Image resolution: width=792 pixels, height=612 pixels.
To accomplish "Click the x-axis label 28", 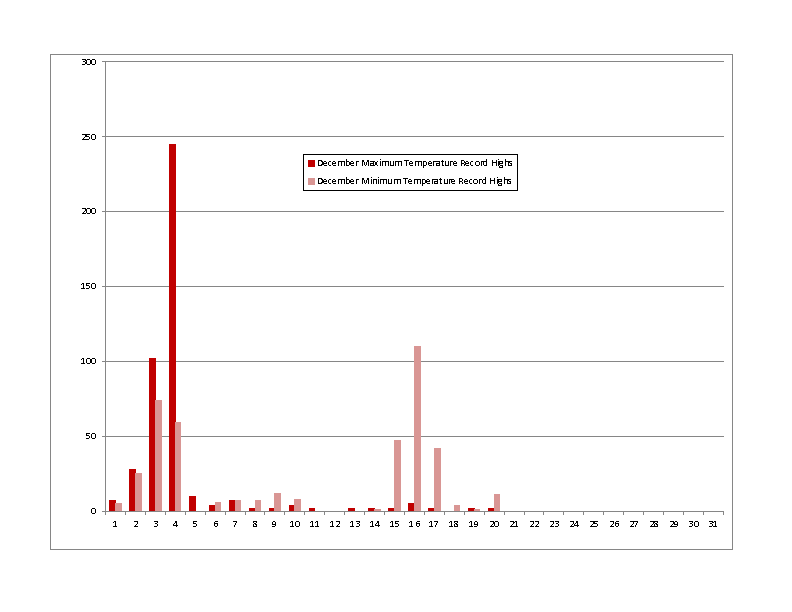I will (x=654, y=524).
